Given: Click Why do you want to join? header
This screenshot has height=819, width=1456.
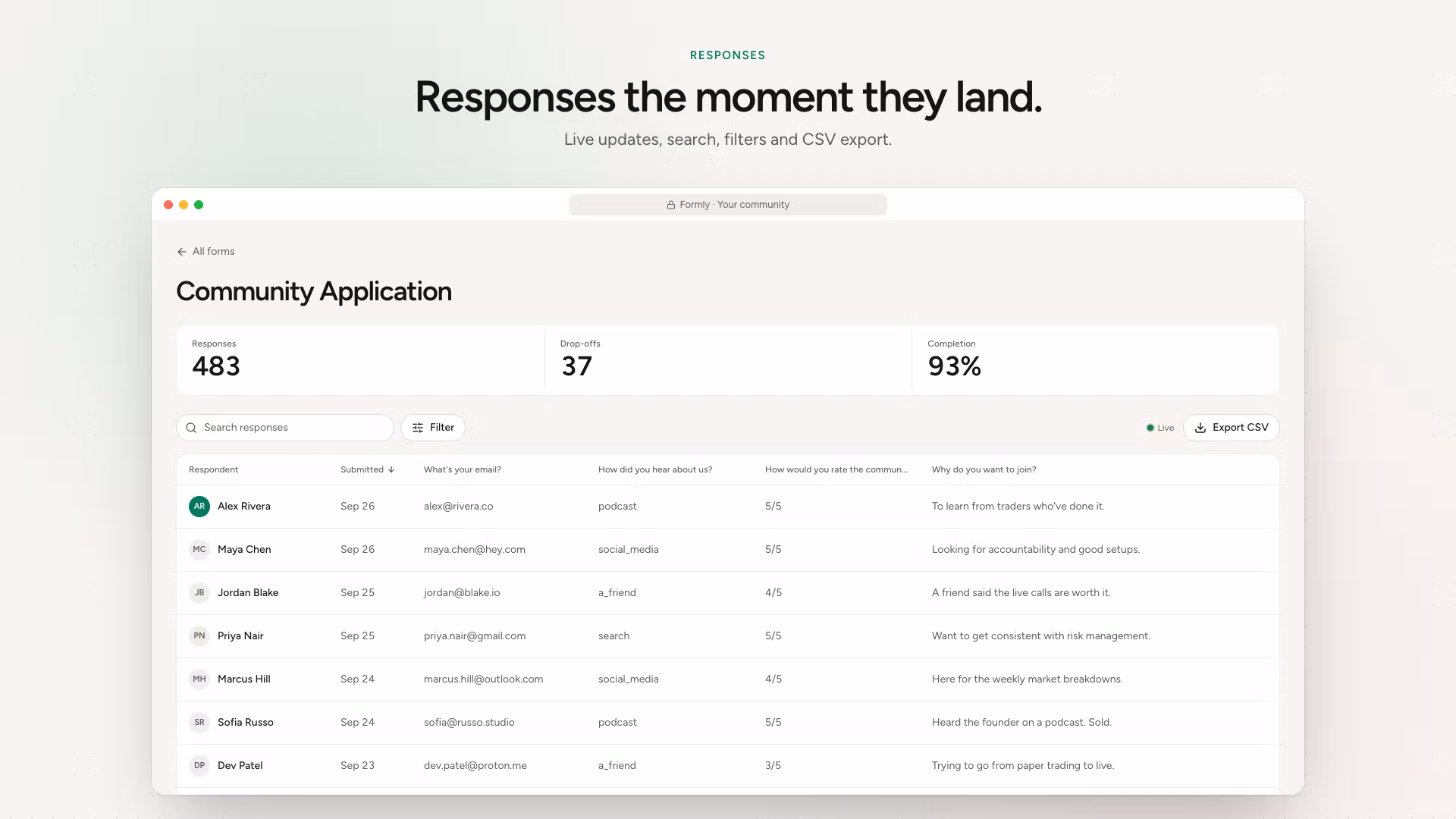Looking at the screenshot, I should coord(984,470).
